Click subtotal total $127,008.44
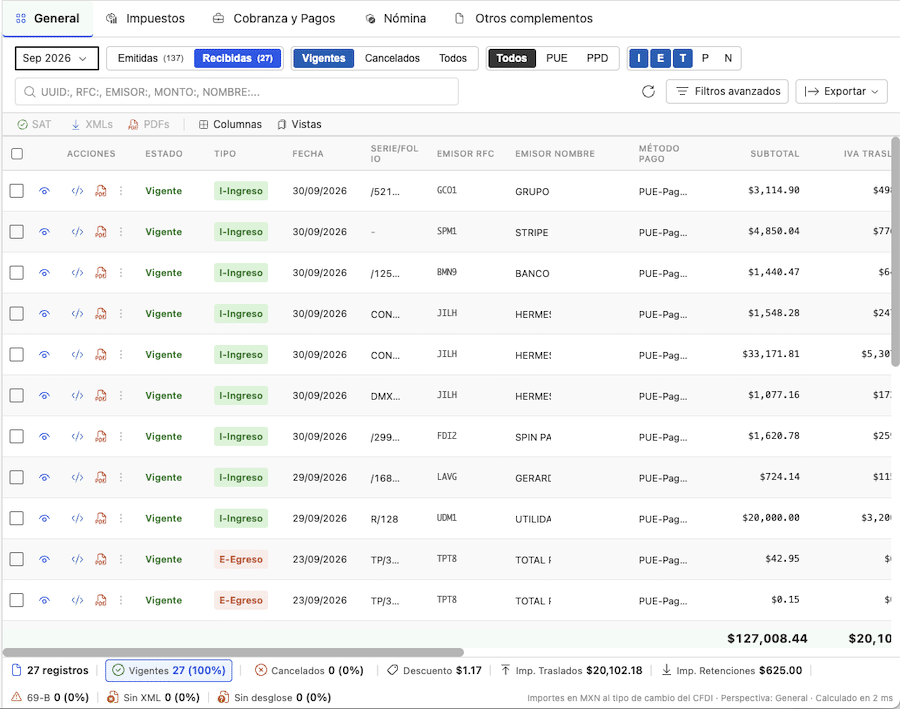900x709 pixels. point(767,638)
